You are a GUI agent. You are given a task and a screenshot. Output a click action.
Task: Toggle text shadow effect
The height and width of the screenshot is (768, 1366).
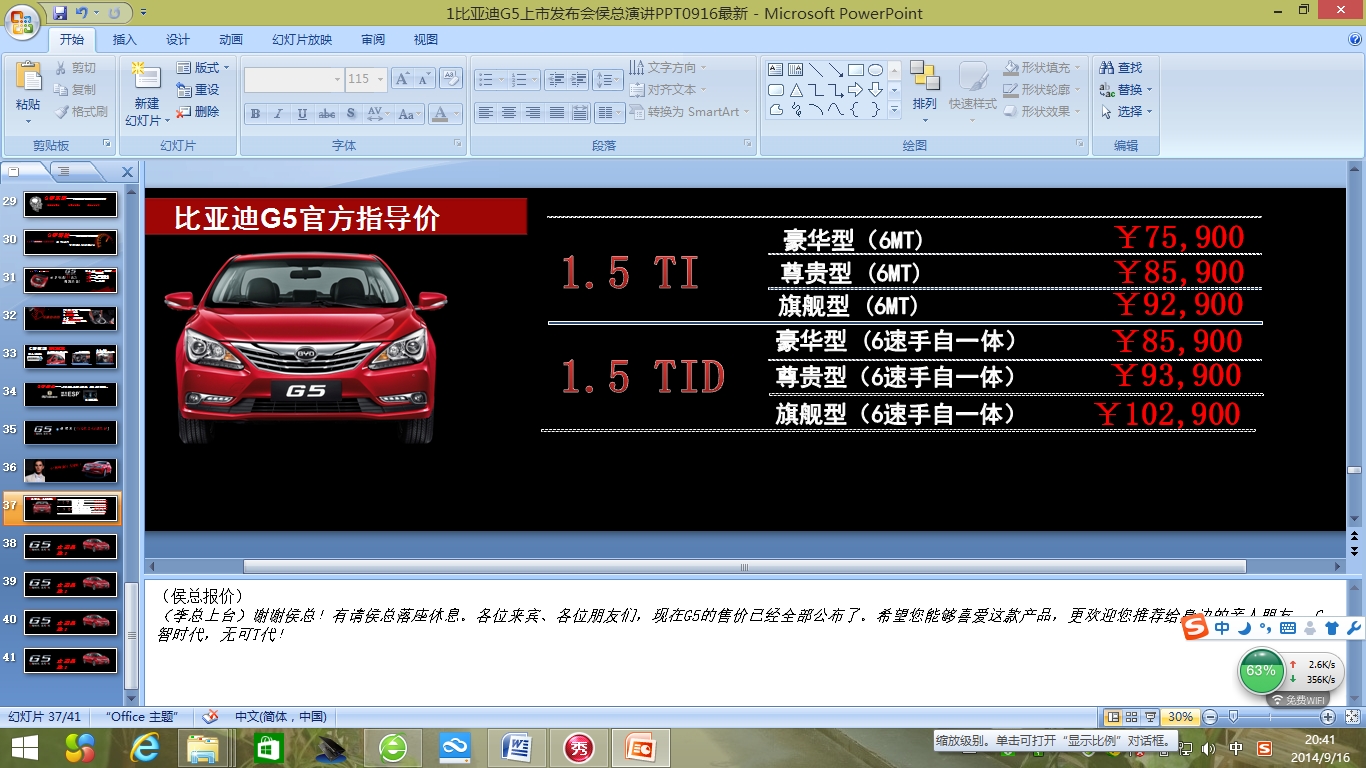351,114
